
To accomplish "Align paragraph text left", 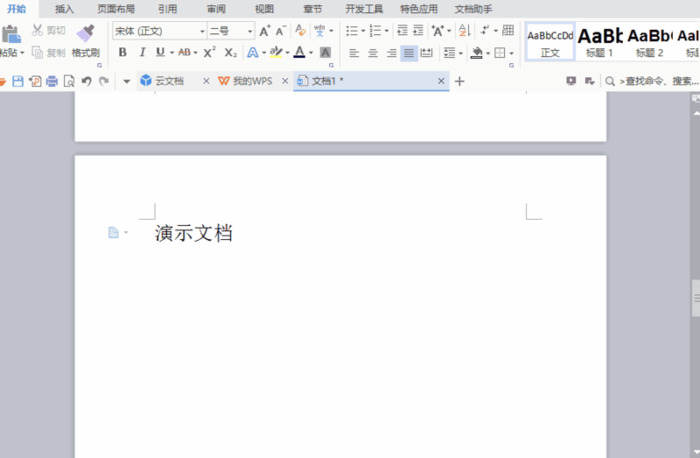I will [x=354, y=53].
